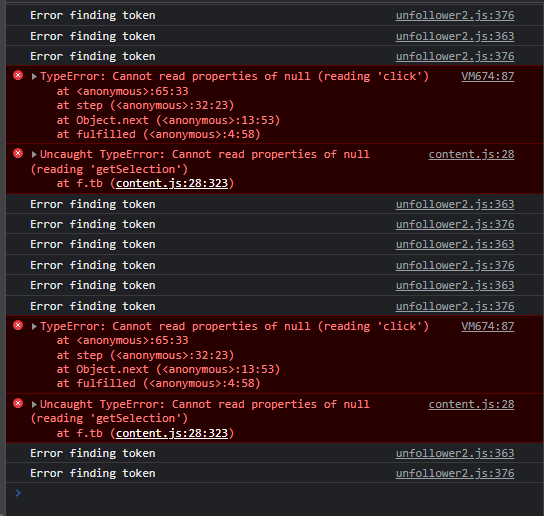The image size is (544, 516).
Task: Open the bottommost unfollower2.js:376 source link
Action: click(x=455, y=473)
